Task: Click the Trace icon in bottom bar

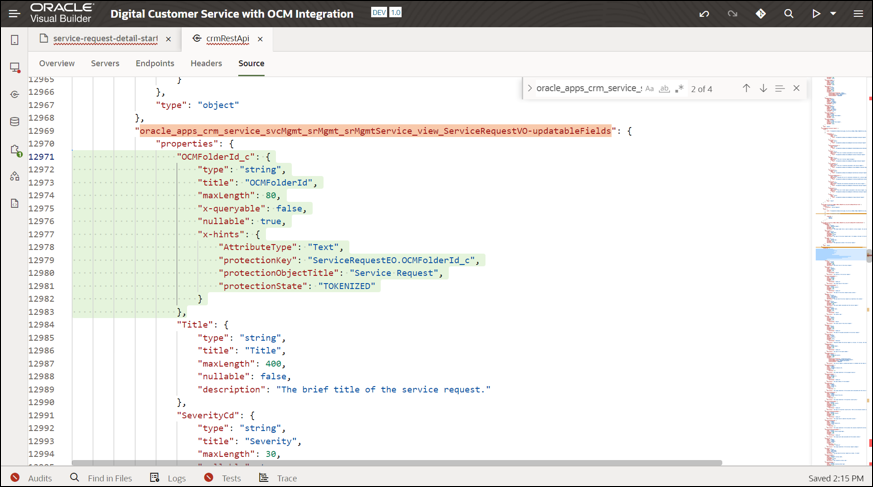Action: coord(264,478)
